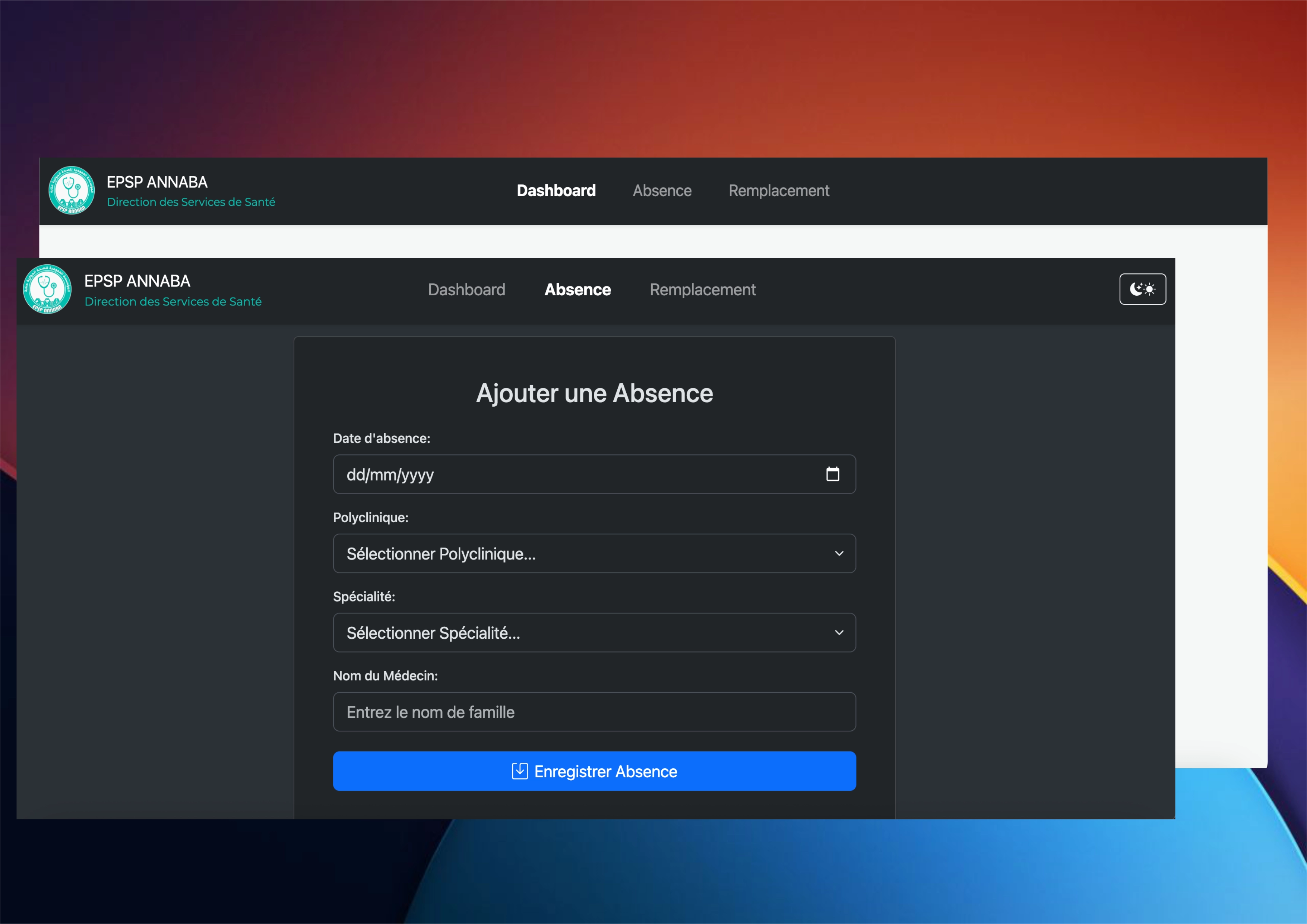Screen dimensions: 1307x924
Task: Click EPSP ANNABA brand text, front window
Action: (x=137, y=281)
